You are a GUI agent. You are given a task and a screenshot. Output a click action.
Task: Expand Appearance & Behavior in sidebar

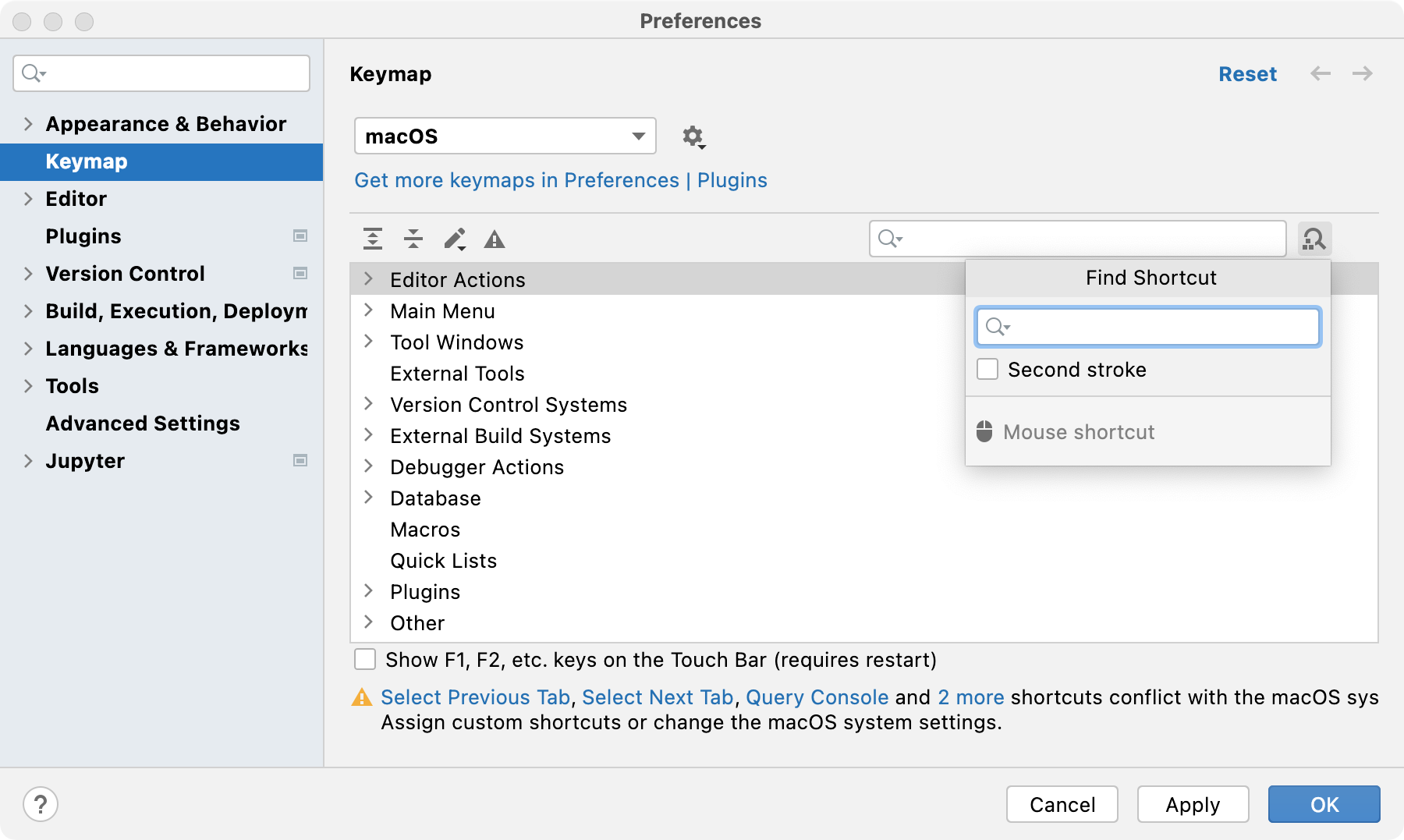click(x=28, y=124)
